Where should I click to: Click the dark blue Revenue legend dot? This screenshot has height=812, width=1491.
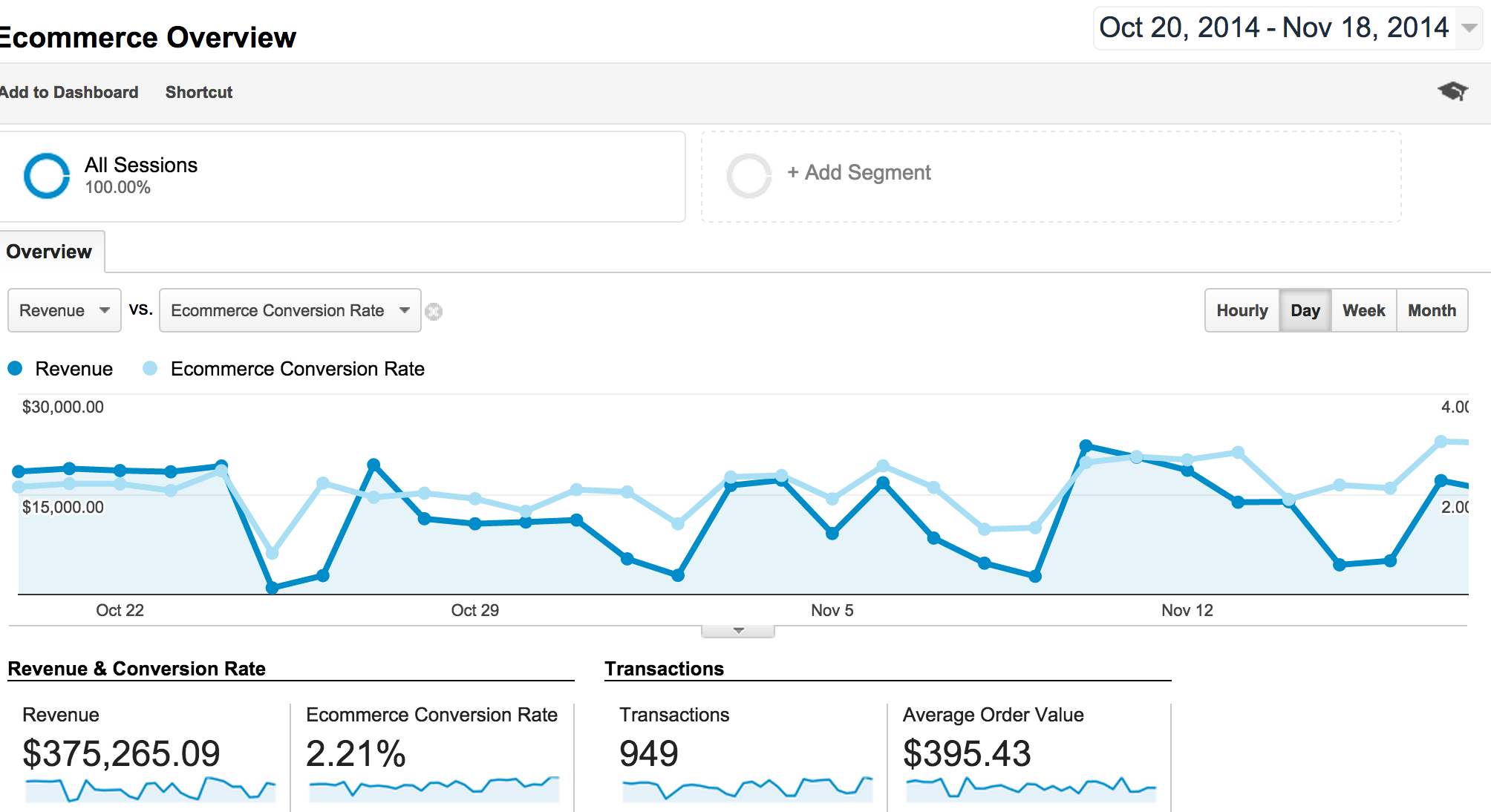tap(15, 368)
